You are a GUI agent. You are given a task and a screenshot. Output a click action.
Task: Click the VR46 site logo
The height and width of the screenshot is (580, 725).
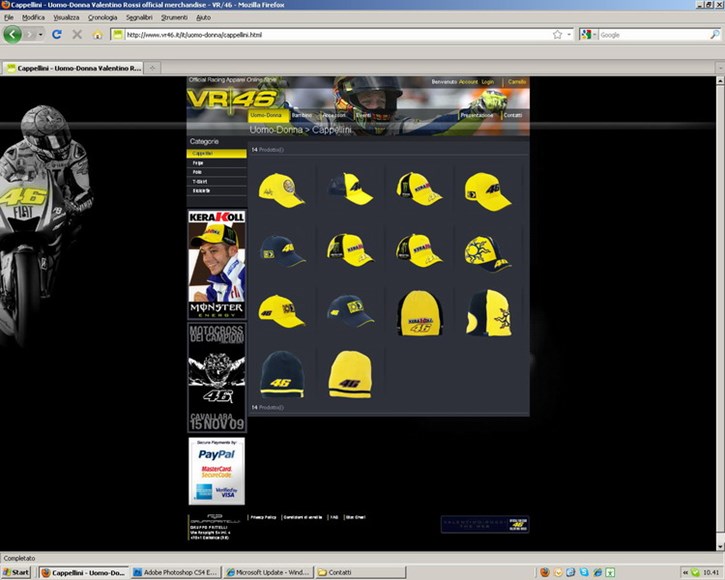(x=231, y=99)
